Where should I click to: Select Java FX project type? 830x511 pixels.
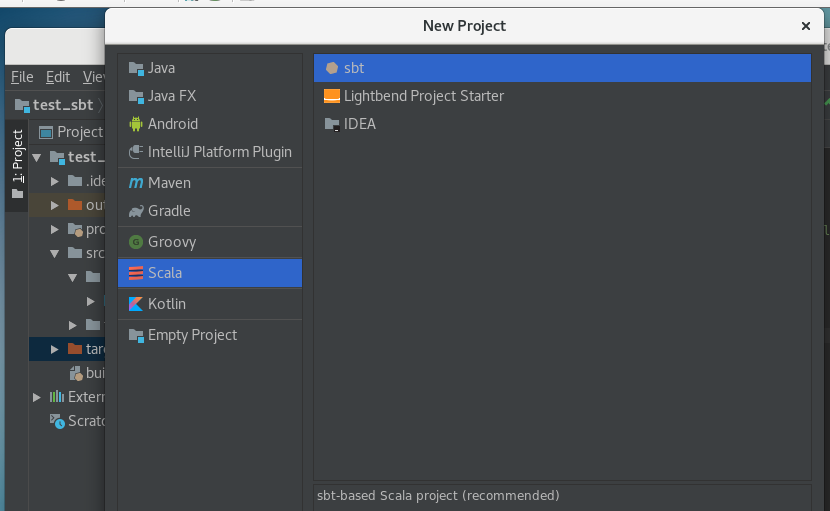click(172, 96)
